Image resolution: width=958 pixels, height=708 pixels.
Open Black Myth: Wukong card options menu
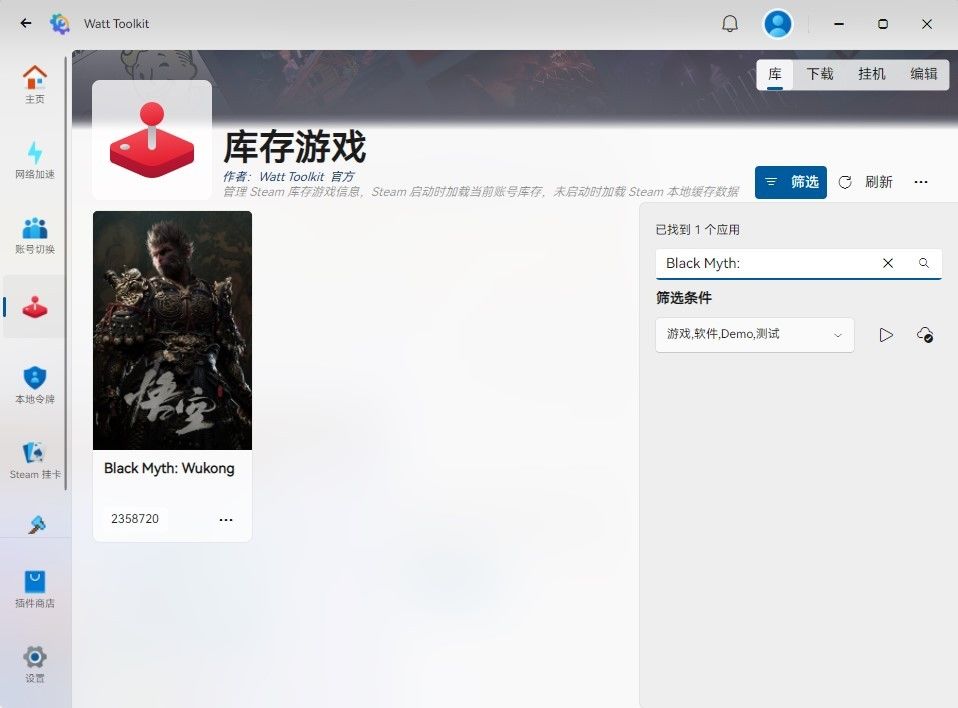226,520
